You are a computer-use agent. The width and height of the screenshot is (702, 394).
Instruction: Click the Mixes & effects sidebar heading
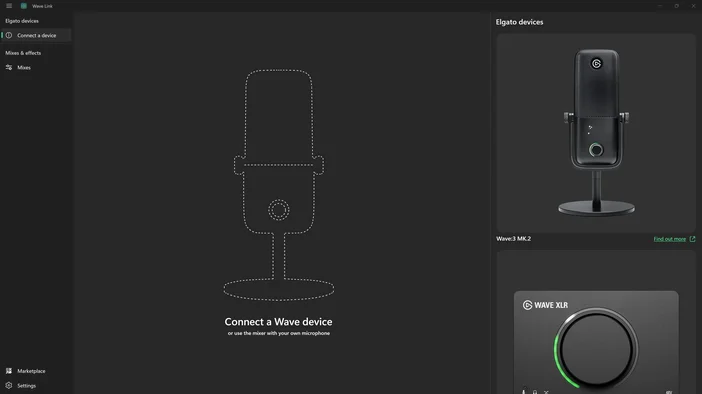23,53
